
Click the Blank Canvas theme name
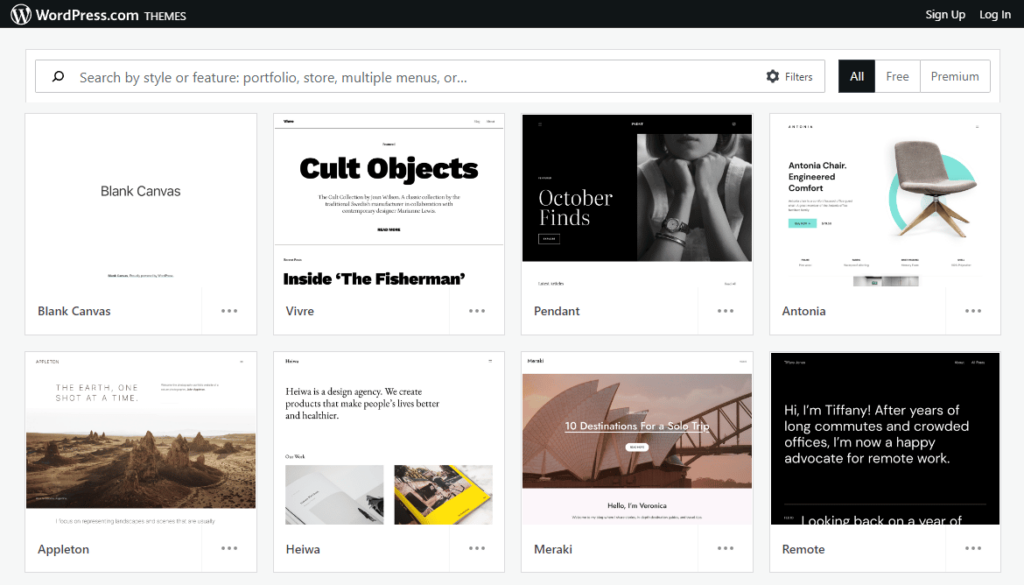(x=74, y=311)
